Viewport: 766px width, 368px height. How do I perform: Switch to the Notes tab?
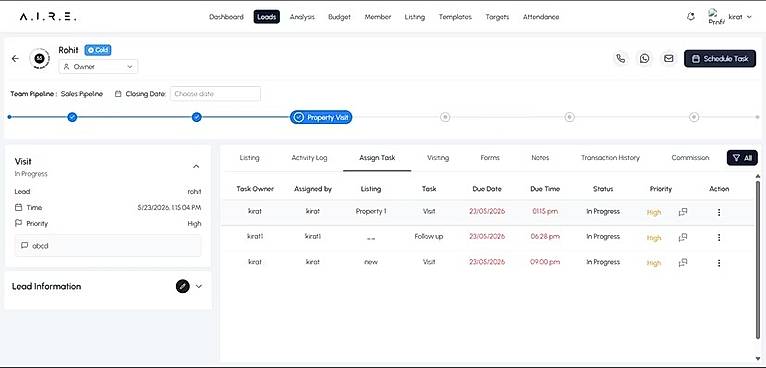tap(540, 158)
